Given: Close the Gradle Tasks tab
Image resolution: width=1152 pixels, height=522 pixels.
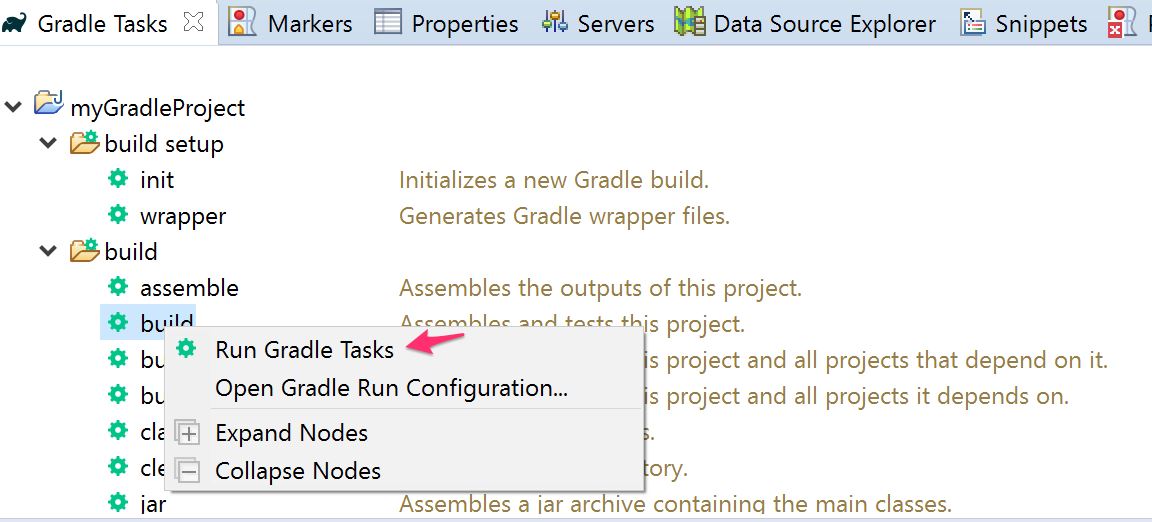Looking at the screenshot, I should [x=193, y=22].
